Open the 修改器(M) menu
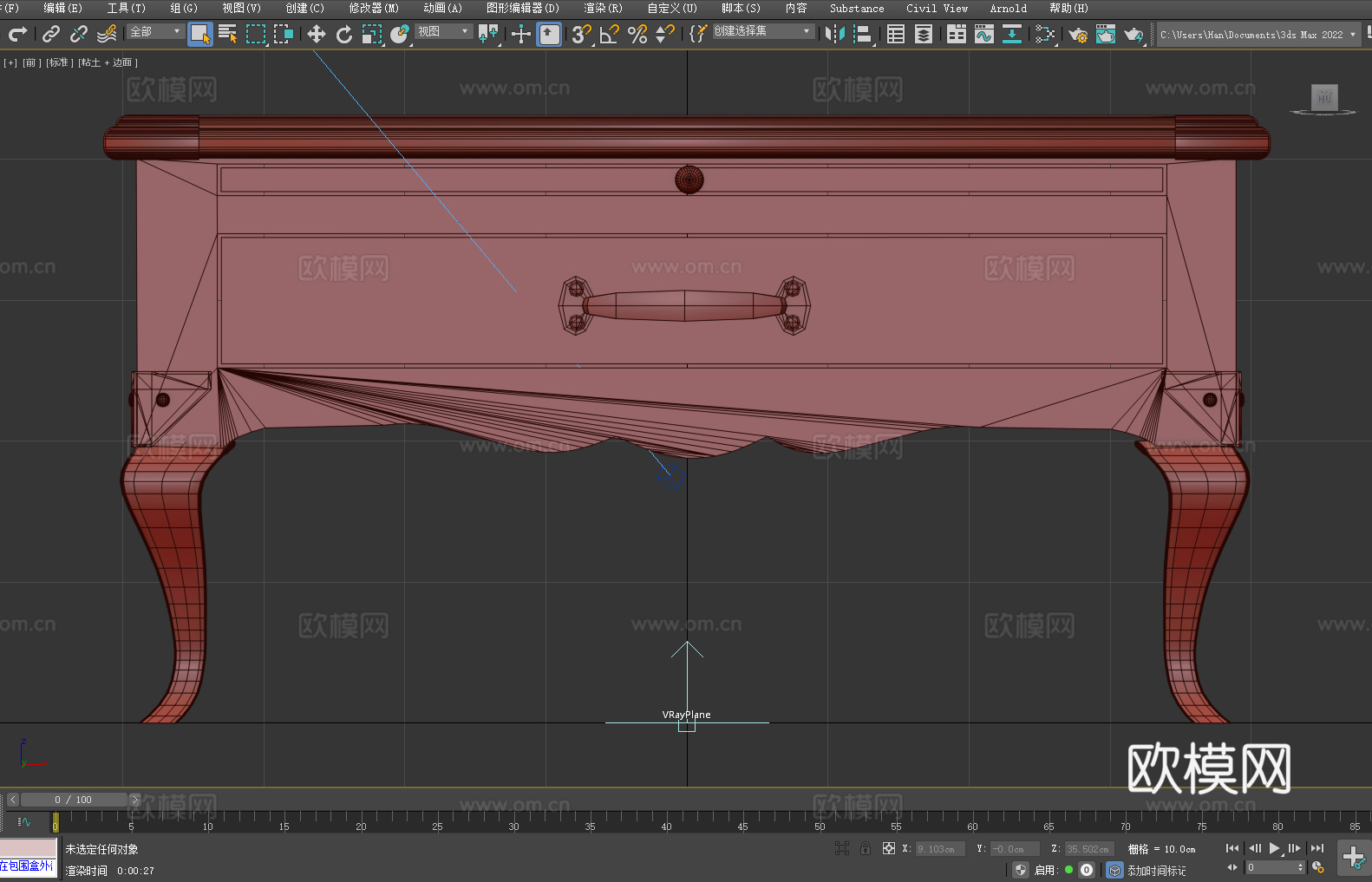1372x882 pixels. tap(374, 8)
